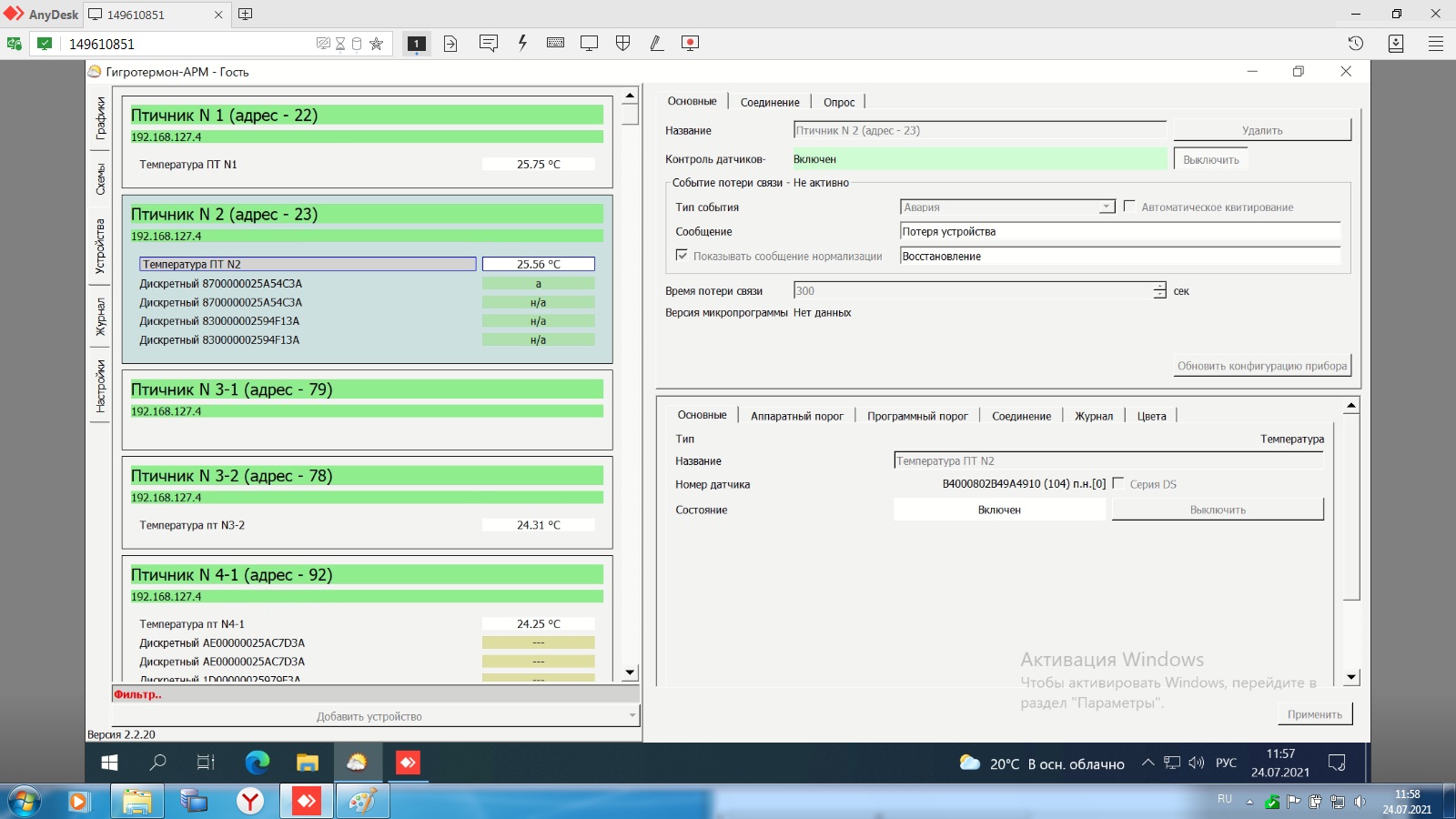Open Аппаратный порог tab
The image size is (1456, 819).
(x=797, y=416)
